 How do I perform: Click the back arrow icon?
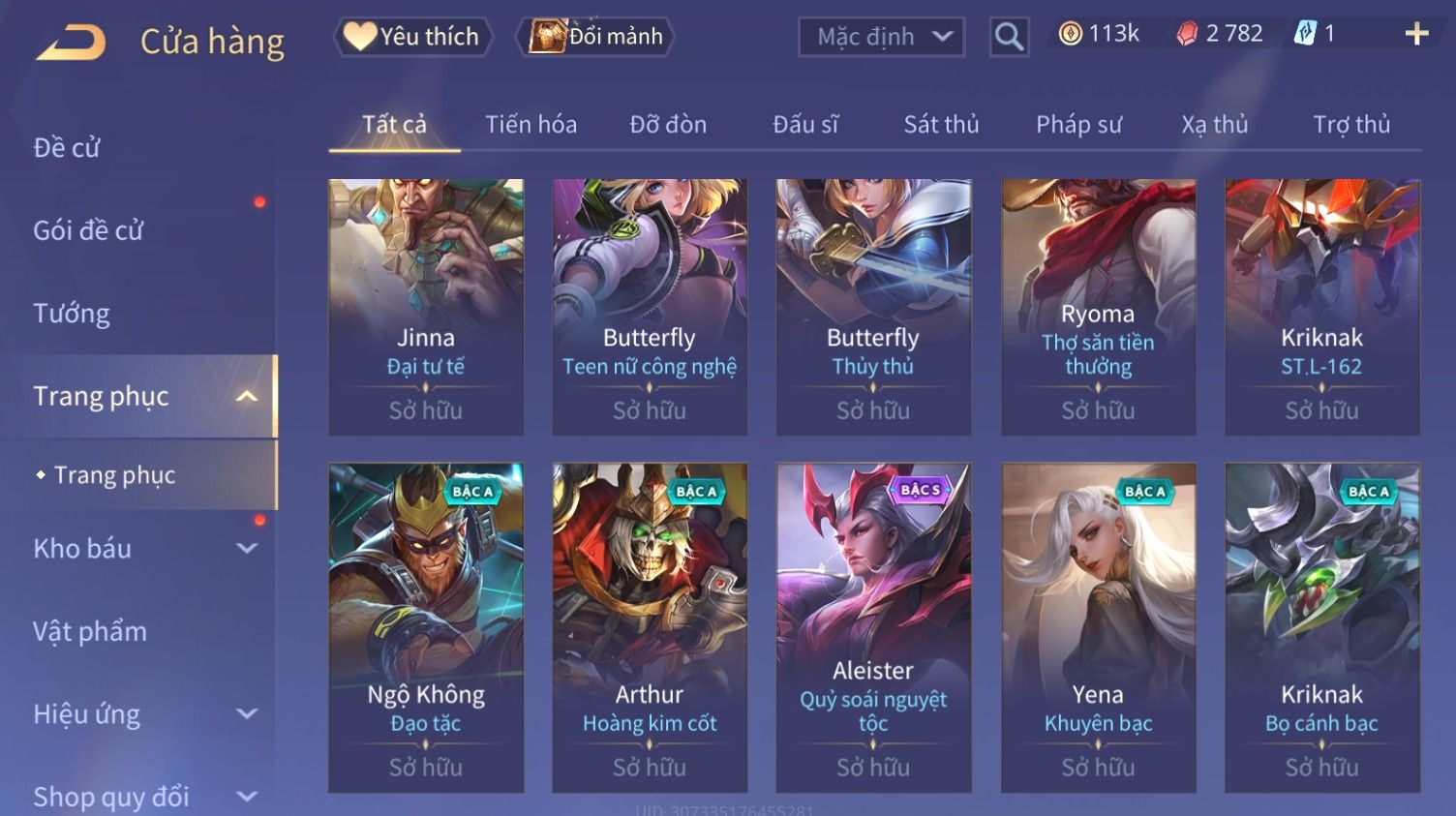click(x=70, y=43)
